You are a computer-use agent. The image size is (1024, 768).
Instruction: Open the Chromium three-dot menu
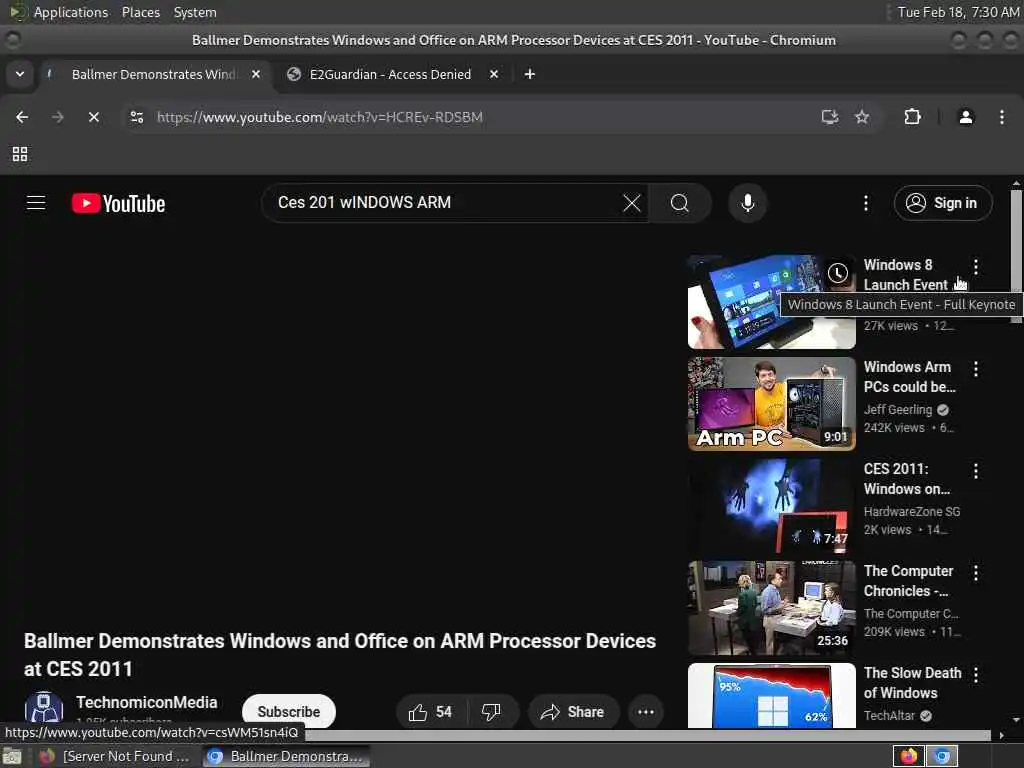tap(1002, 117)
